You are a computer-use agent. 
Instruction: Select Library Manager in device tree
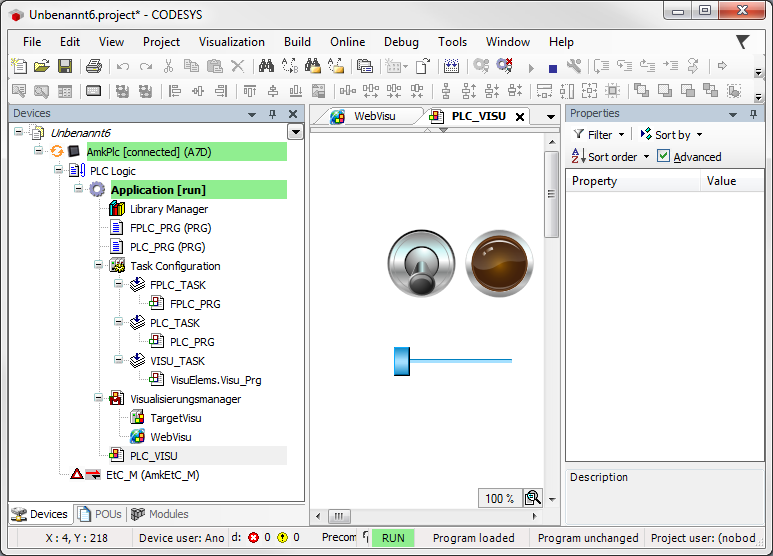(168, 209)
